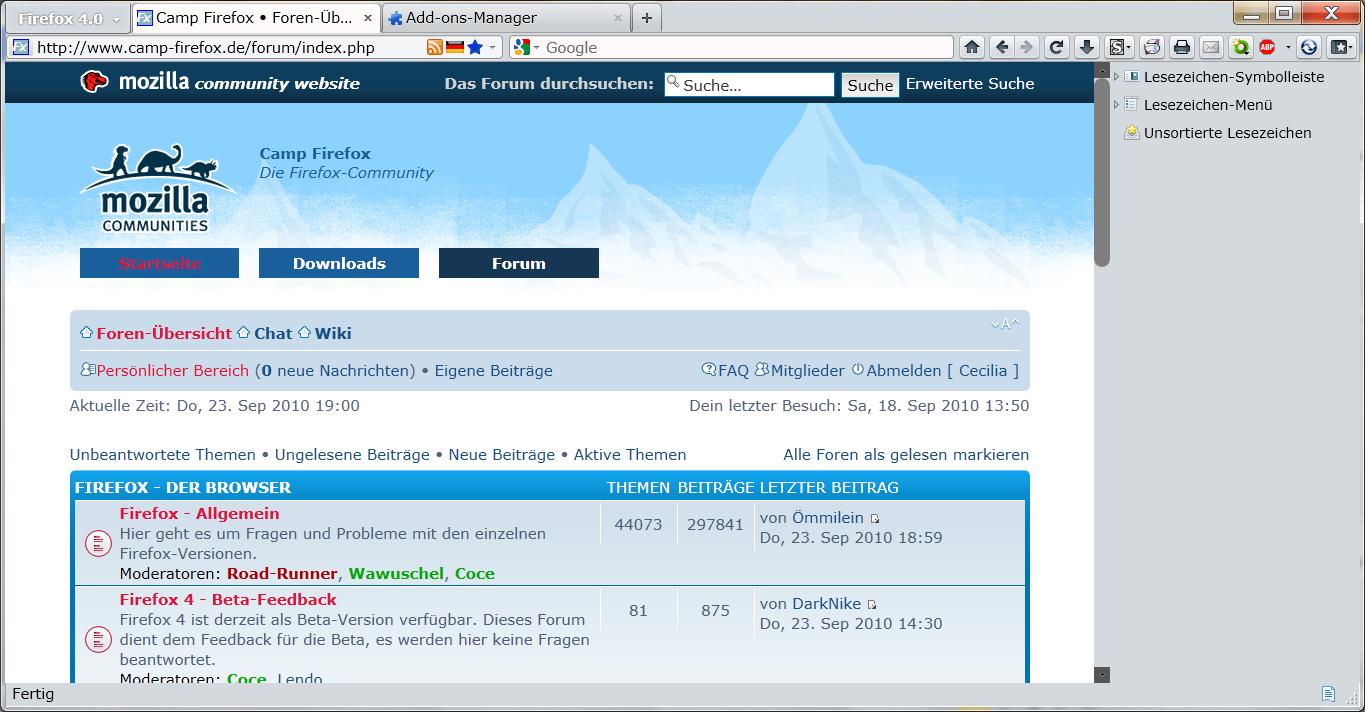This screenshot has width=1365, height=712.
Task: Click the Forward arrow button
Action: (x=1026, y=47)
